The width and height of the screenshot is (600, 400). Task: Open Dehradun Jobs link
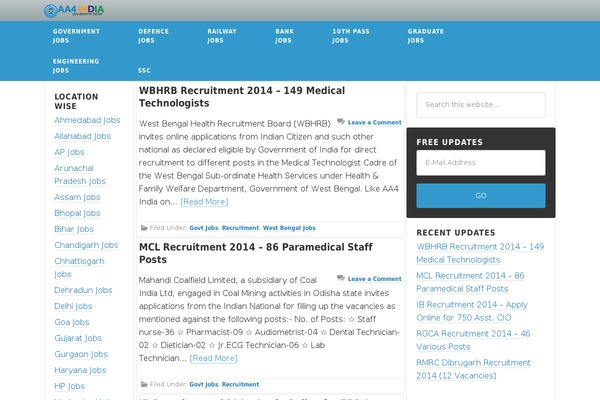click(x=83, y=290)
